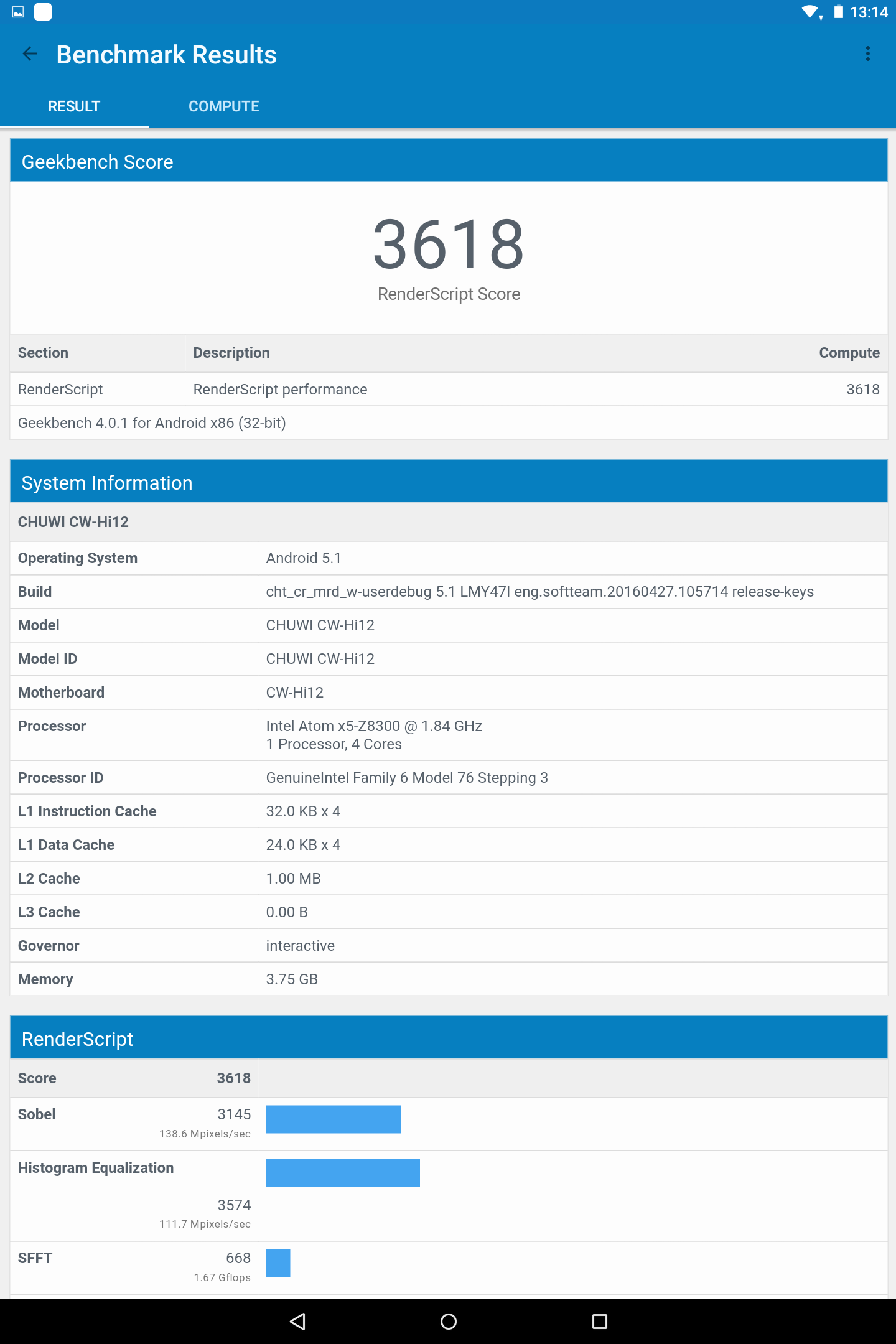Tap the build string 'cht_cr_mrd_w-userdebug' value
This screenshot has width=896, height=1344.
(539, 592)
